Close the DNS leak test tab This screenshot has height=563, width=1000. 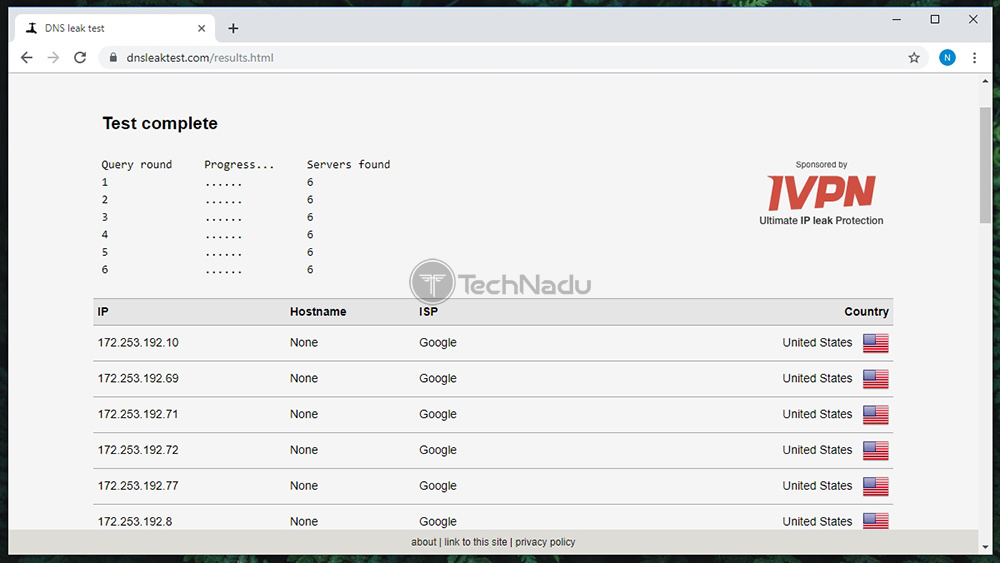[x=202, y=28]
